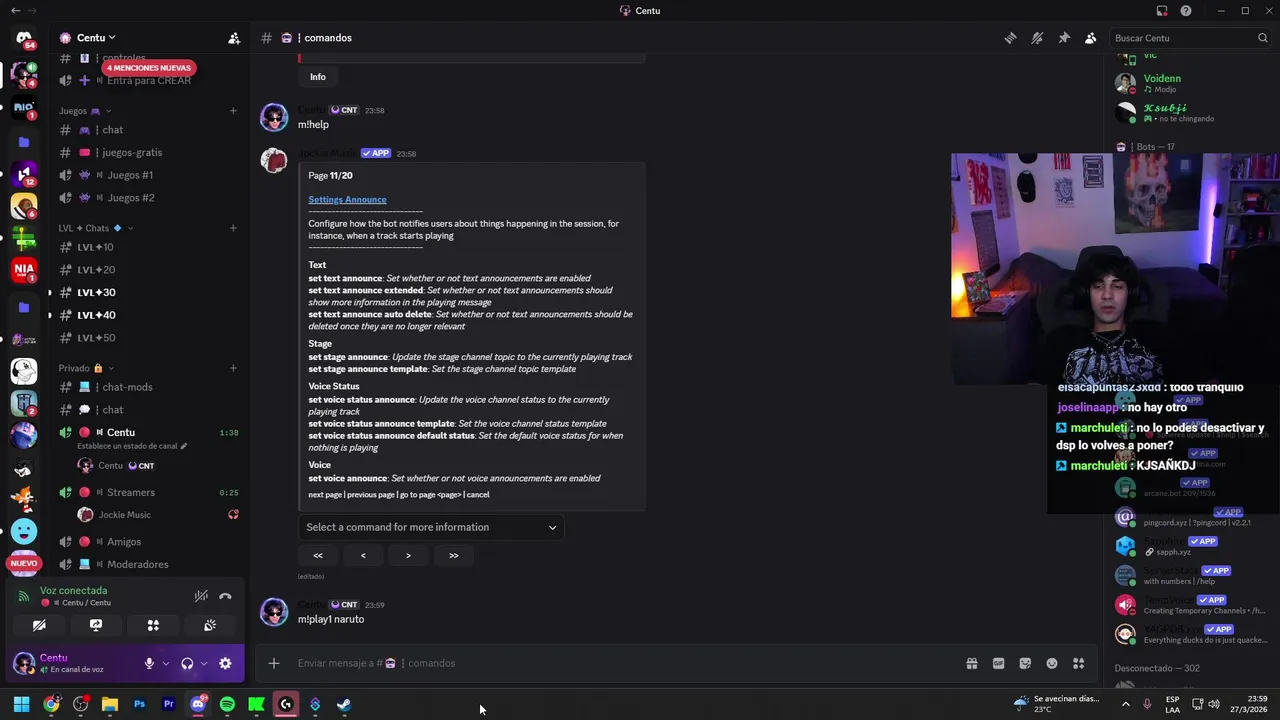Screen dimensions: 1280x720
Task: Click the plus attach button in message bar
Action: (x=274, y=663)
